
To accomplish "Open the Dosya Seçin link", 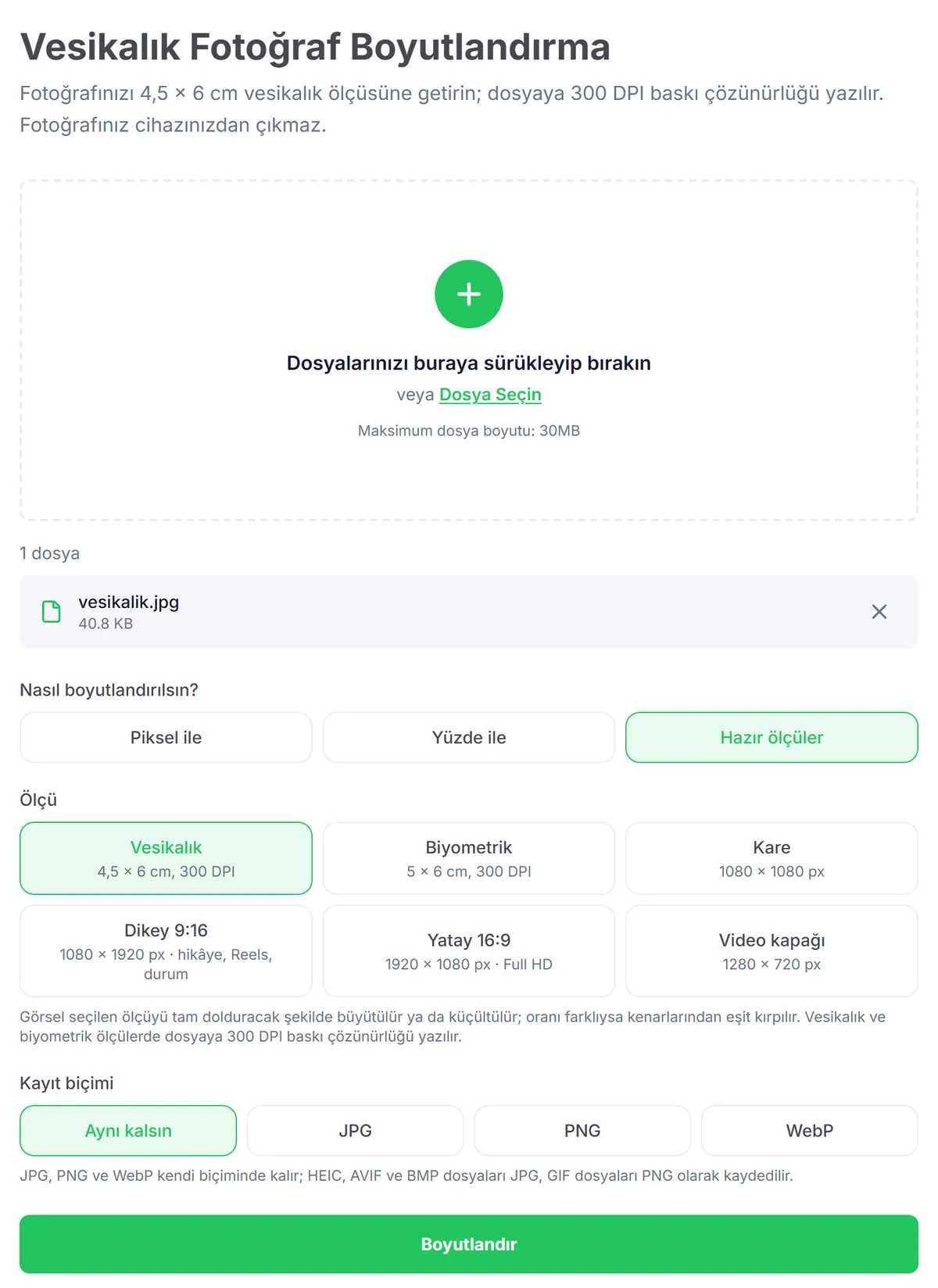I will coord(490,395).
